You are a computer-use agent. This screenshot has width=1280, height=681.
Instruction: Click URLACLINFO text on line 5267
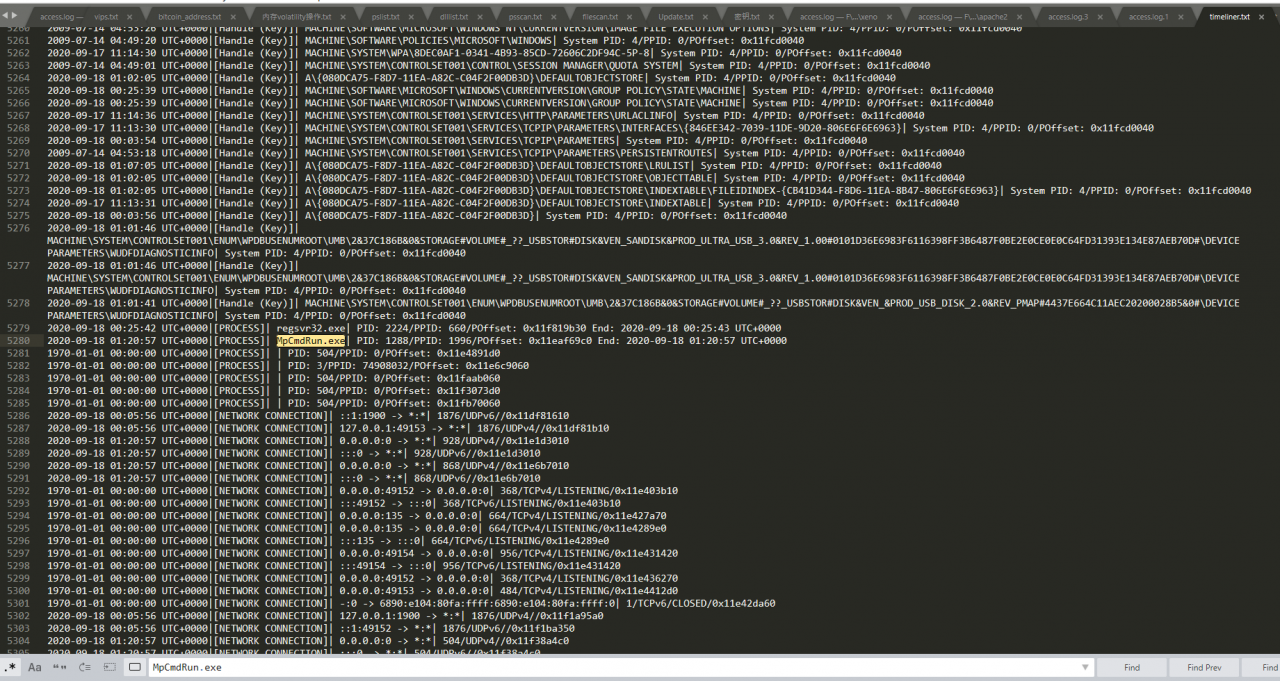click(641, 116)
